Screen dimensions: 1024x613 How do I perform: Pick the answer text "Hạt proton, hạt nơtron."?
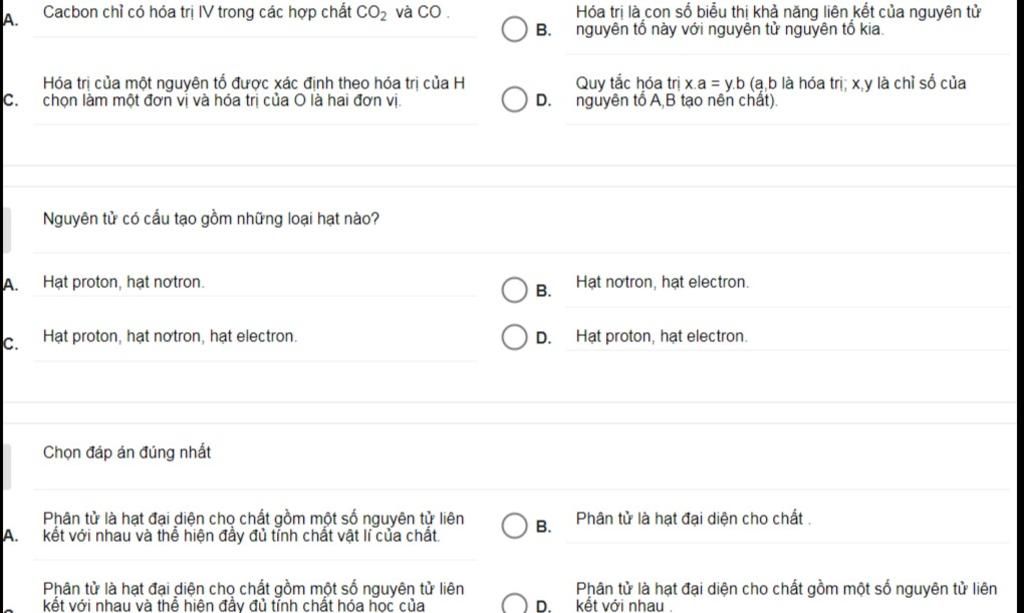pos(124,283)
